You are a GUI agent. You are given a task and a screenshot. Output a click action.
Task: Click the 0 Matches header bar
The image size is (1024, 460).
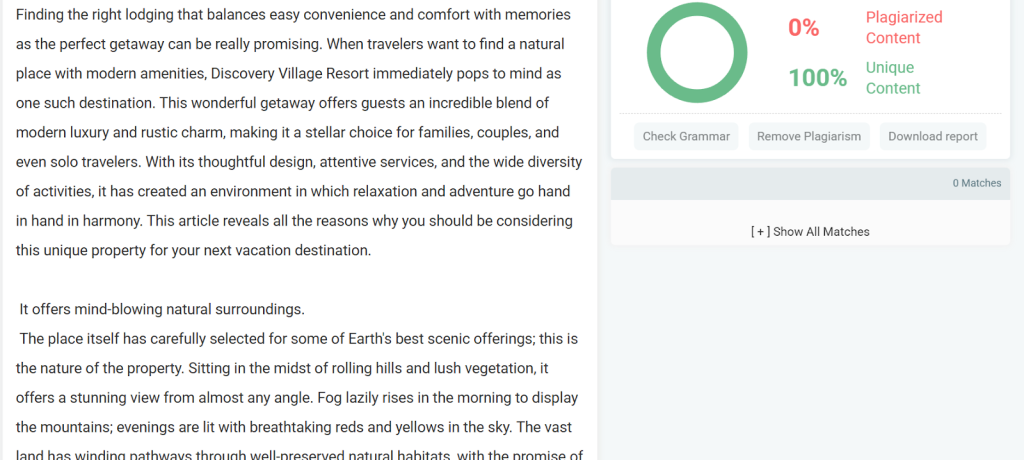810,183
